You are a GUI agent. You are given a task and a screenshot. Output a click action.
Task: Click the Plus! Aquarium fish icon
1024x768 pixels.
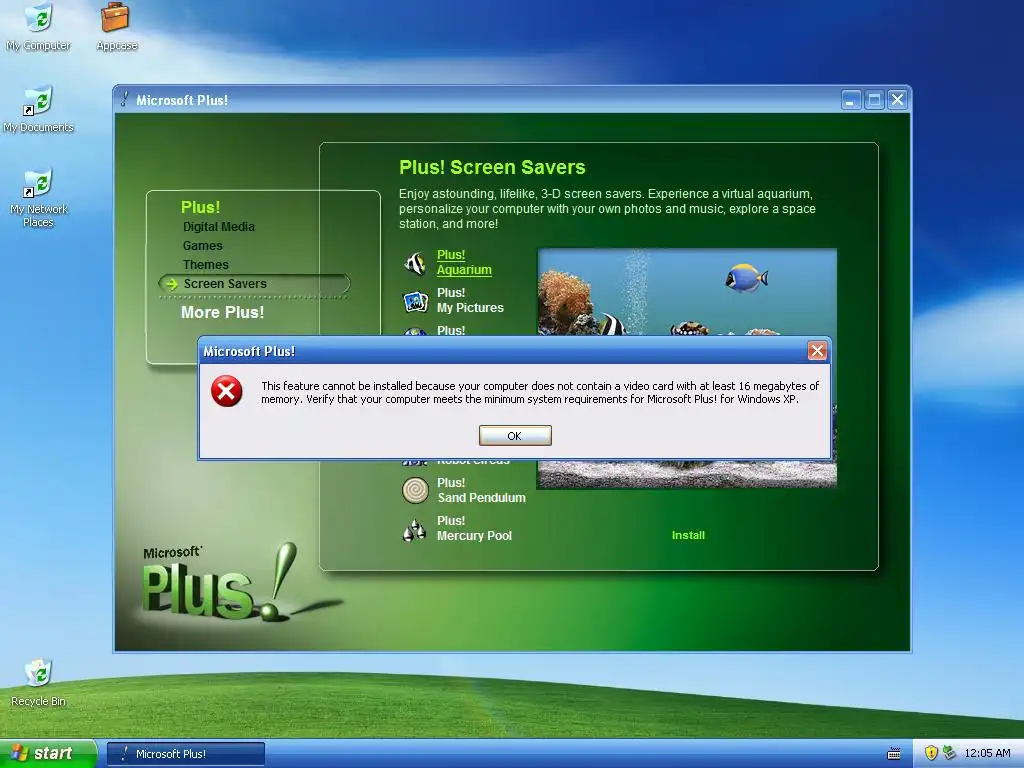coord(415,263)
